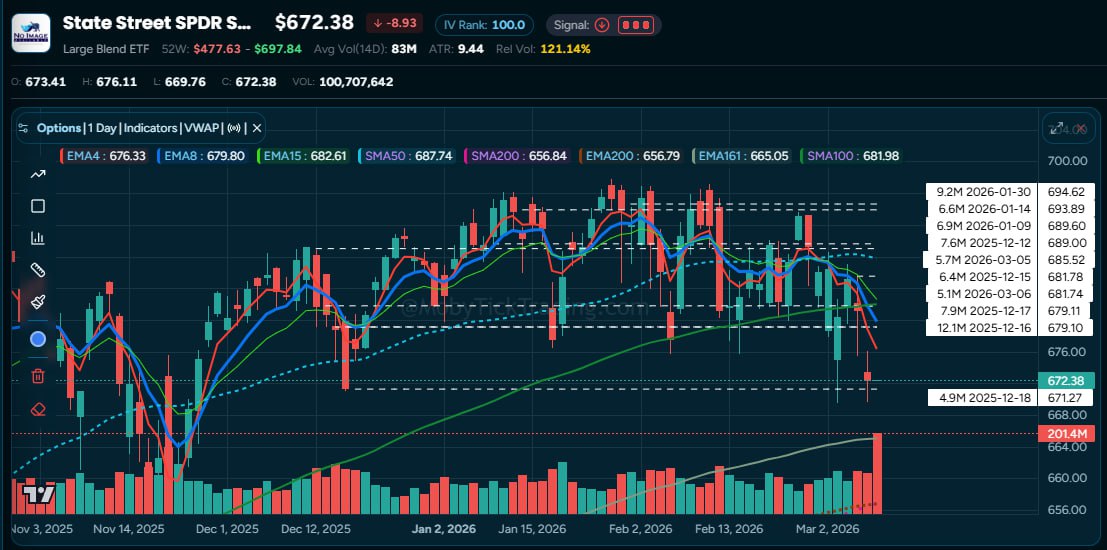The image size is (1107, 550).
Task: Click the bar chart tool icon
Action: [x=38, y=238]
